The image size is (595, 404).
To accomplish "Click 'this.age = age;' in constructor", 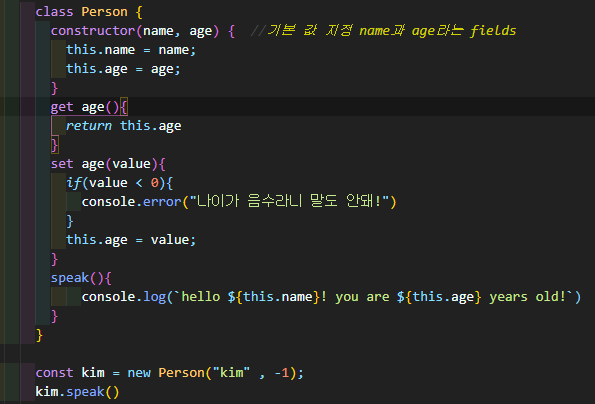I will tap(123, 69).
